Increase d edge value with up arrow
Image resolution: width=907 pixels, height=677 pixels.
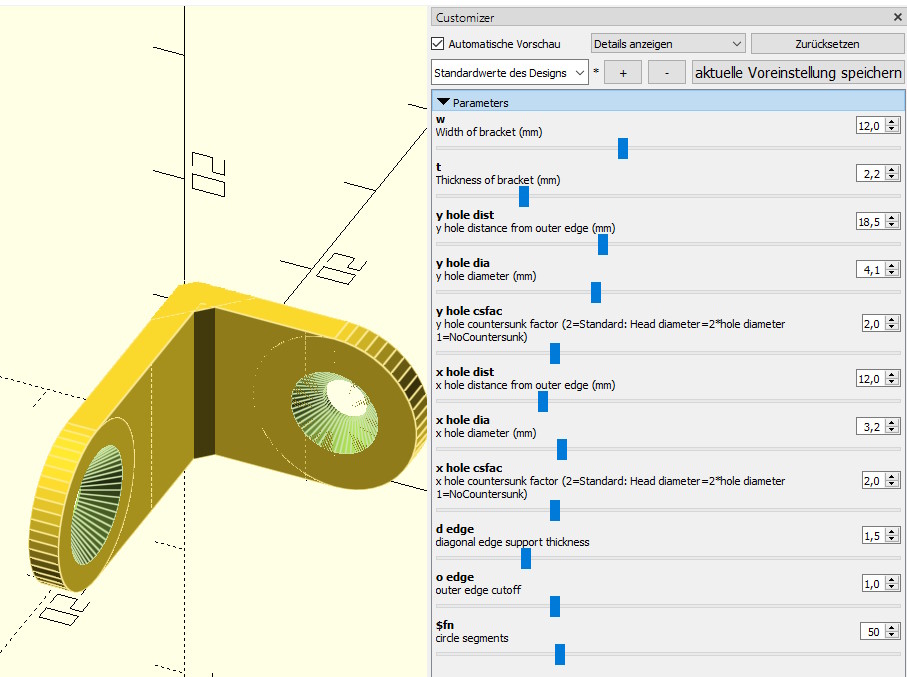pyautogui.click(x=893, y=532)
